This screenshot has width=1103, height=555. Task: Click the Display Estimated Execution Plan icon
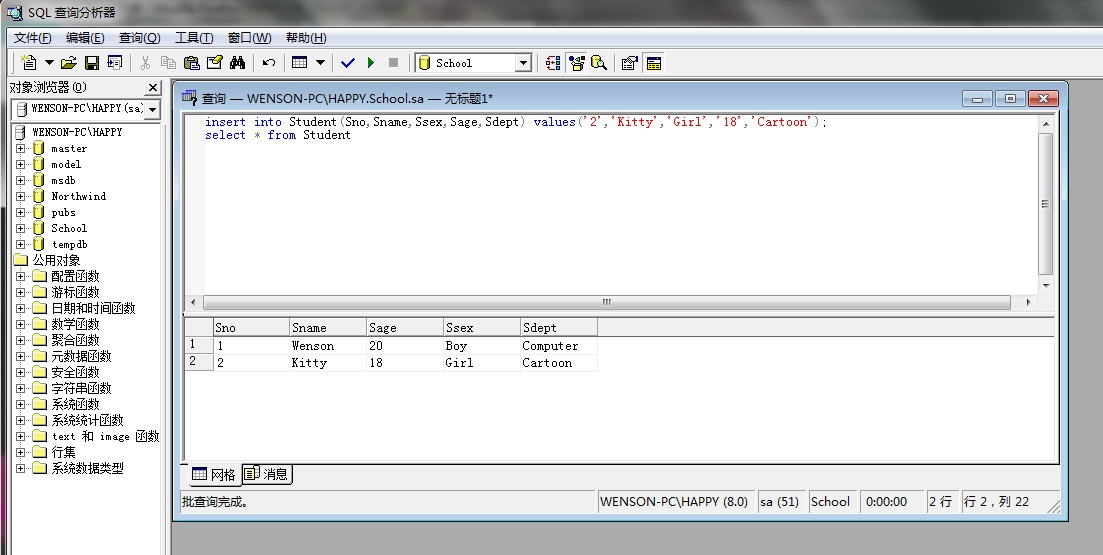click(553, 63)
